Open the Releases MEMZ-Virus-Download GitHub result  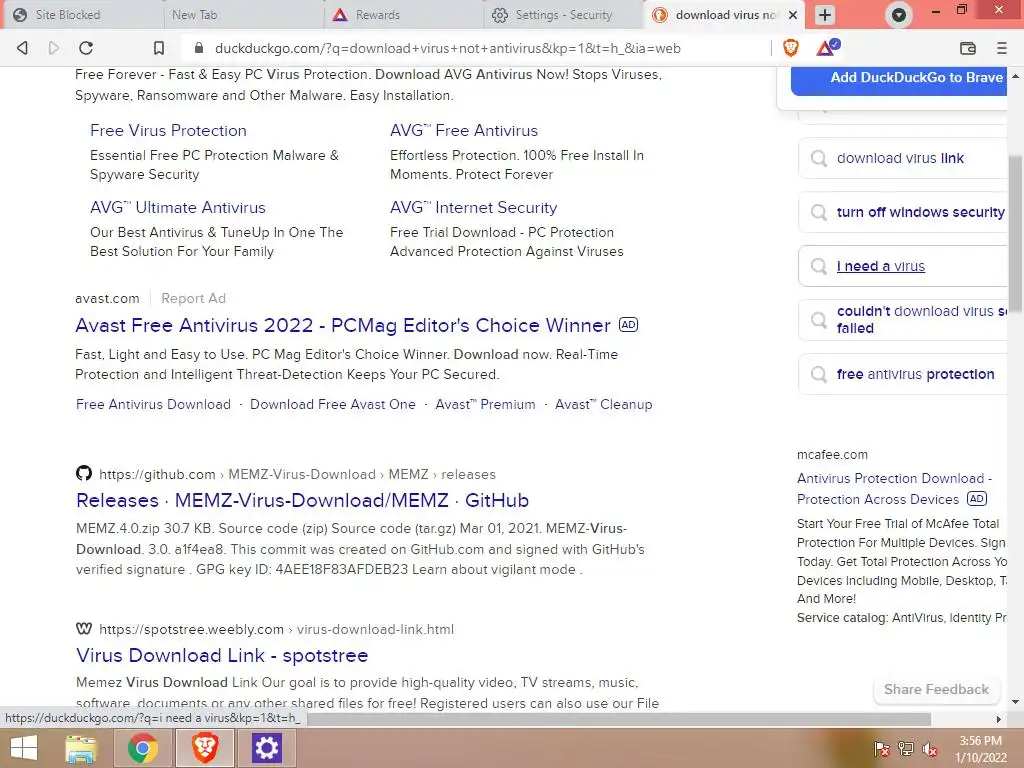(x=302, y=500)
